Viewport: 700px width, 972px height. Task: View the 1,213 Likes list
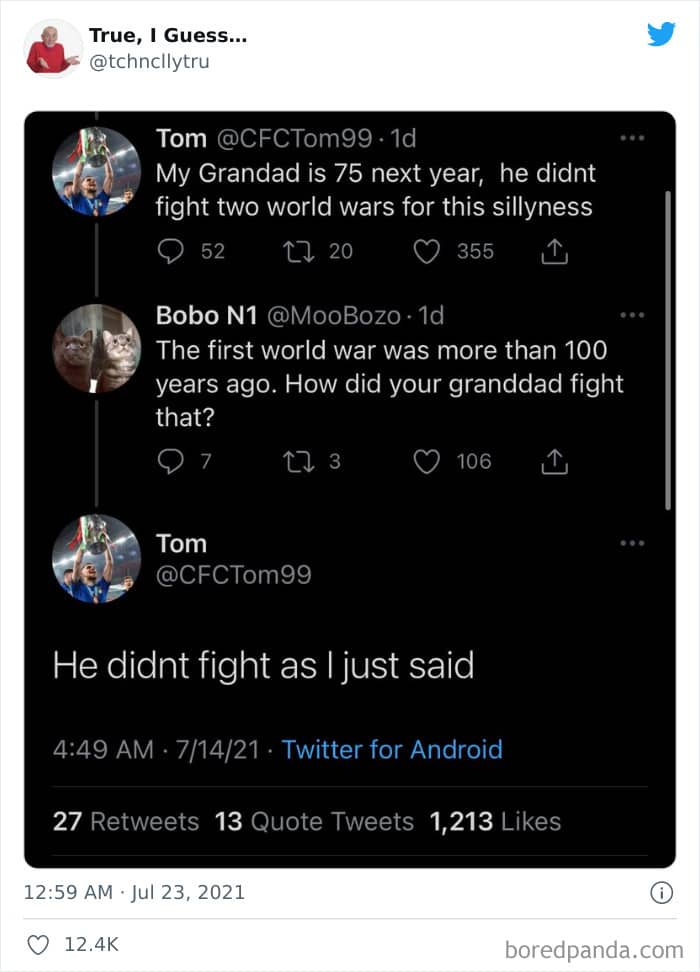coord(495,822)
